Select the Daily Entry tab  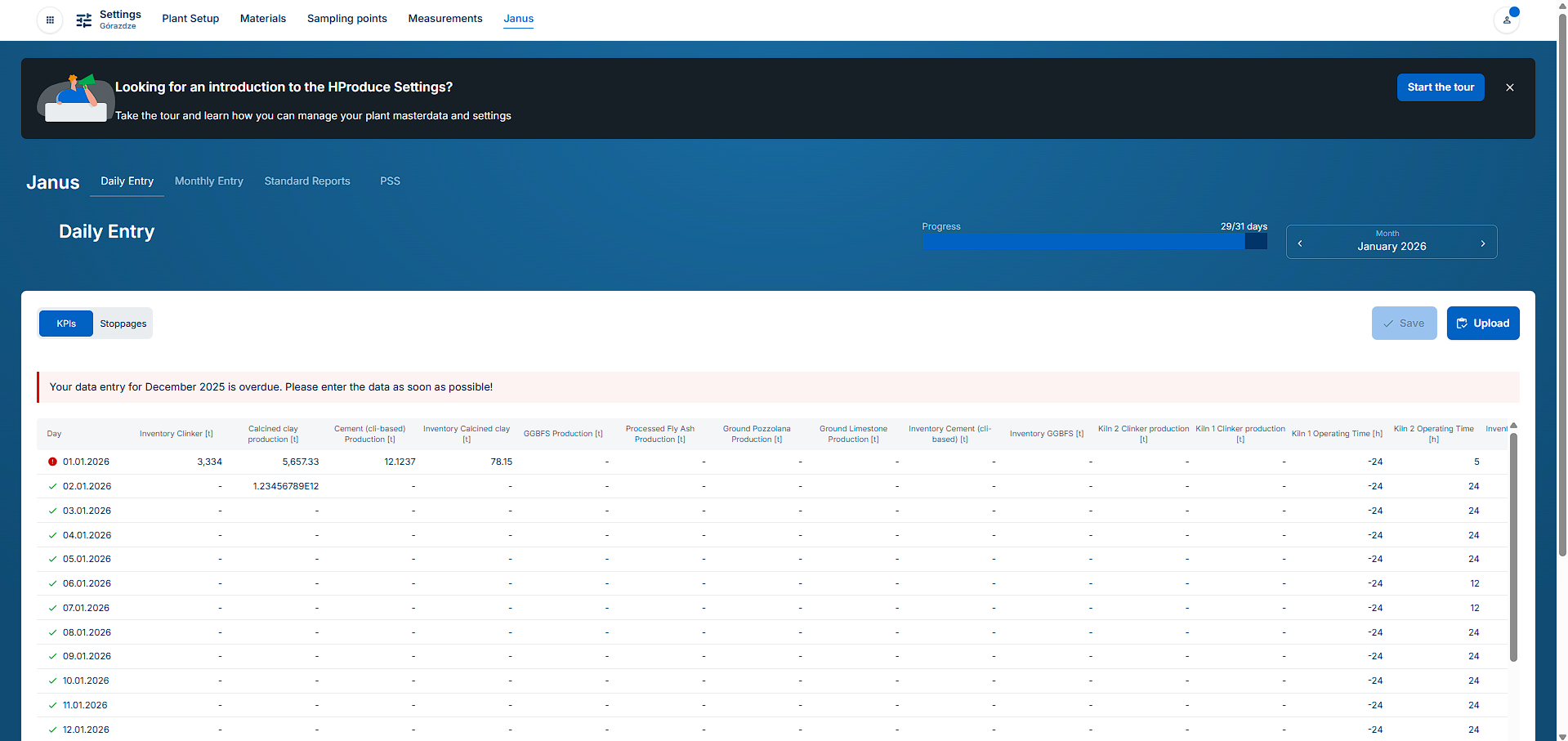pyautogui.click(x=127, y=181)
